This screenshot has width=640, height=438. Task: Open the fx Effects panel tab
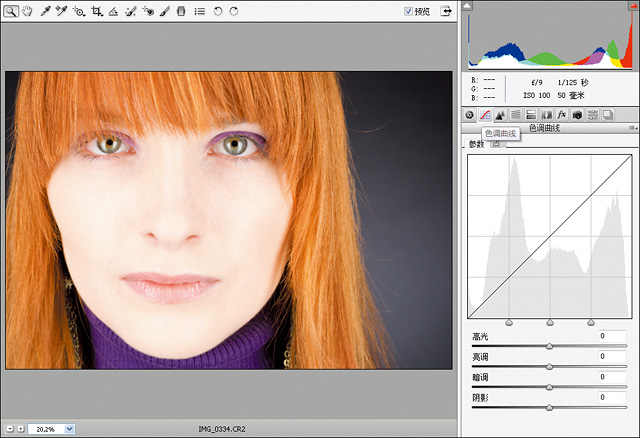tap(562, 115)
